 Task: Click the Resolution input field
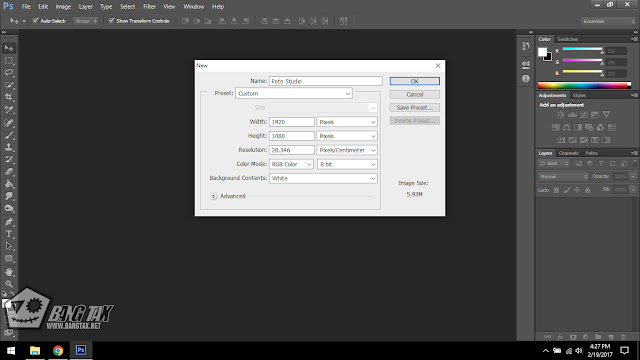291,150
